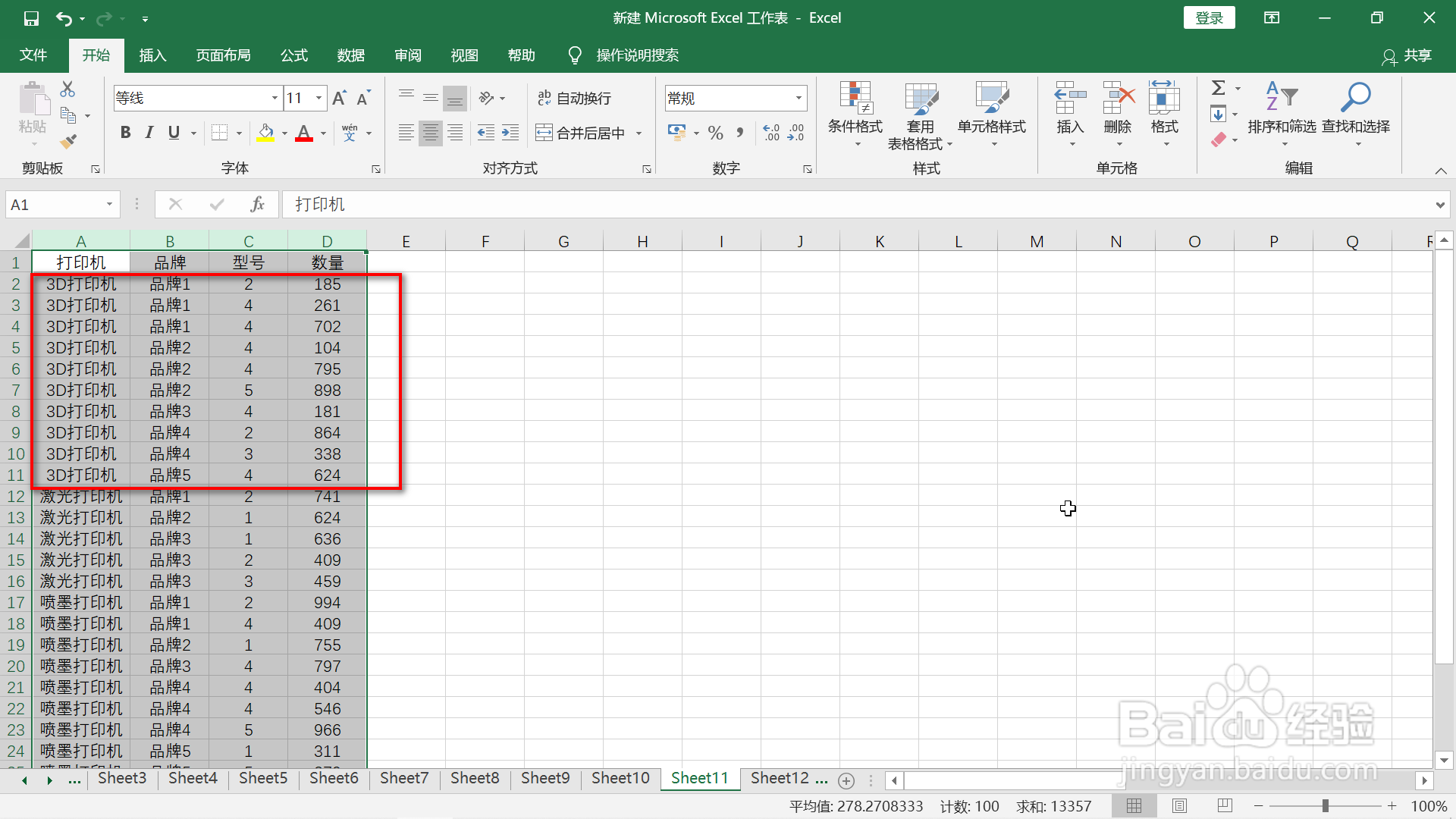Apply percent style to cells
1456x819 pixels.
click(715, 133)
